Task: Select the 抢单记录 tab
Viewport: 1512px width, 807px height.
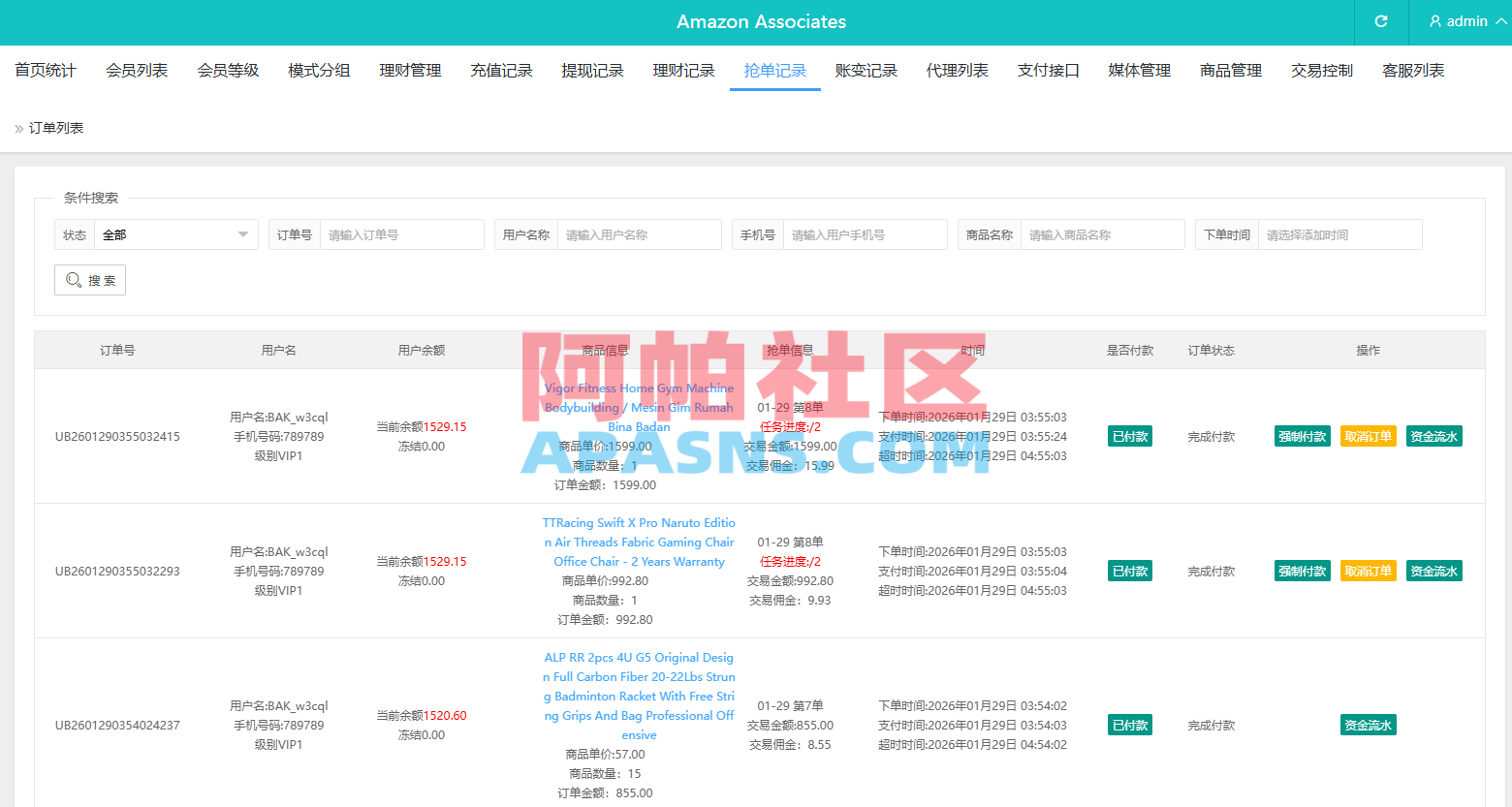Action: [774, 71]
